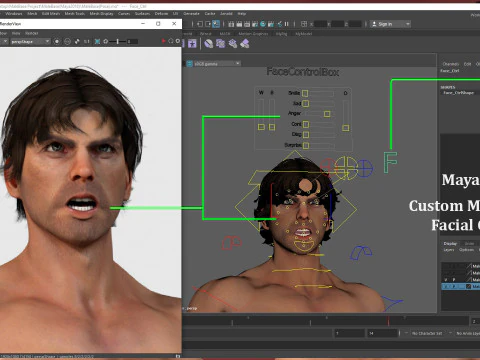Image resolution: width=480 pixels, height=360 pixels.
Task: Open the Cache menu
Action: [210, 14]
